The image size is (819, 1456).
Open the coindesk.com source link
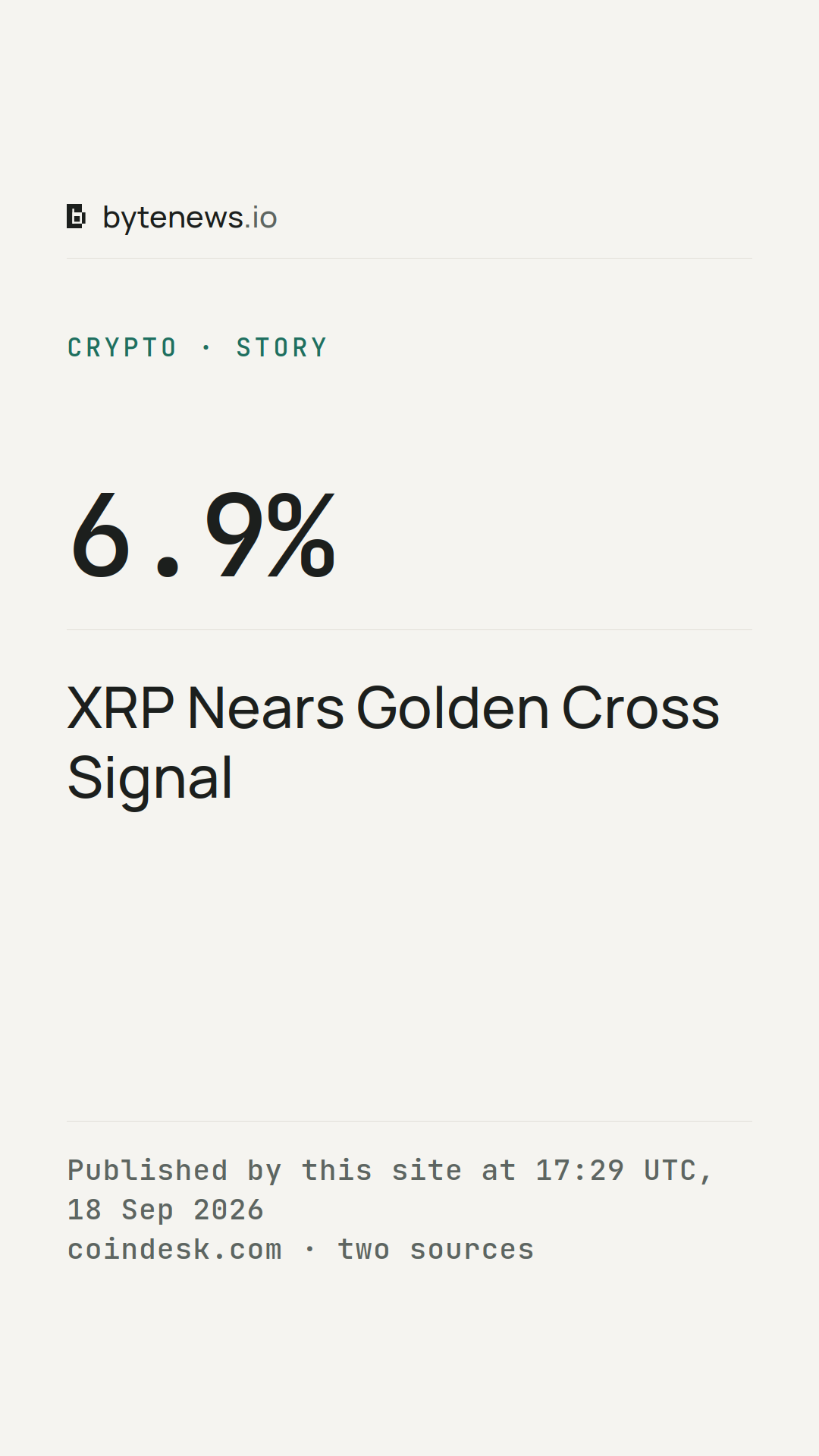pyautogui.click(x=174, y=1249)
